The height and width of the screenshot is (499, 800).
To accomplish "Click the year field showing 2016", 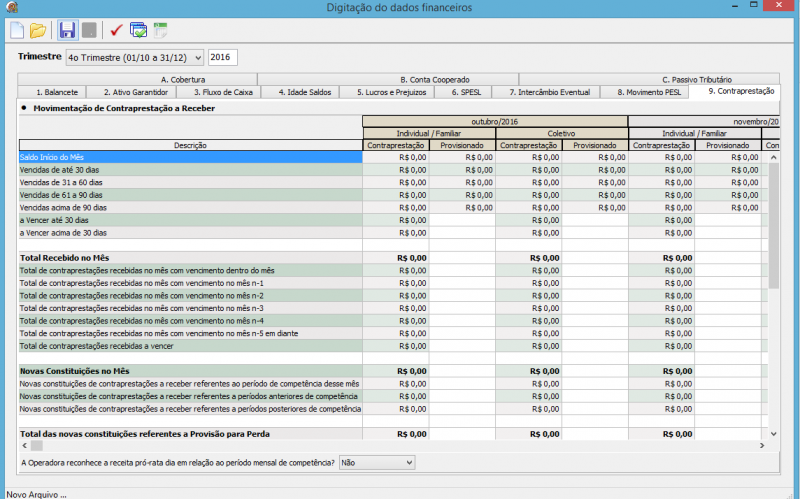I will [222, 57].
